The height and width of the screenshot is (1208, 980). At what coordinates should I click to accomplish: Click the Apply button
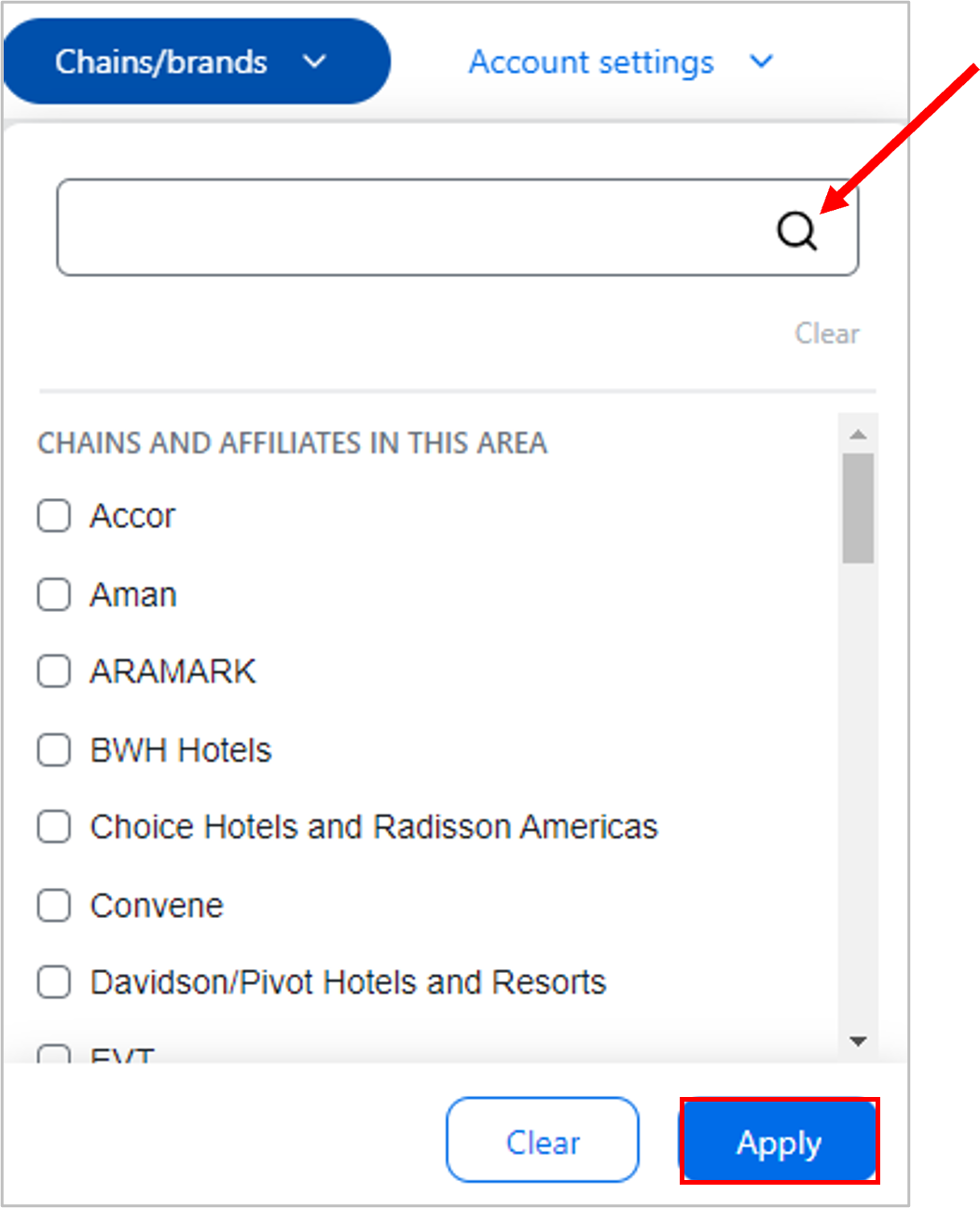[x=780, y=1141]
